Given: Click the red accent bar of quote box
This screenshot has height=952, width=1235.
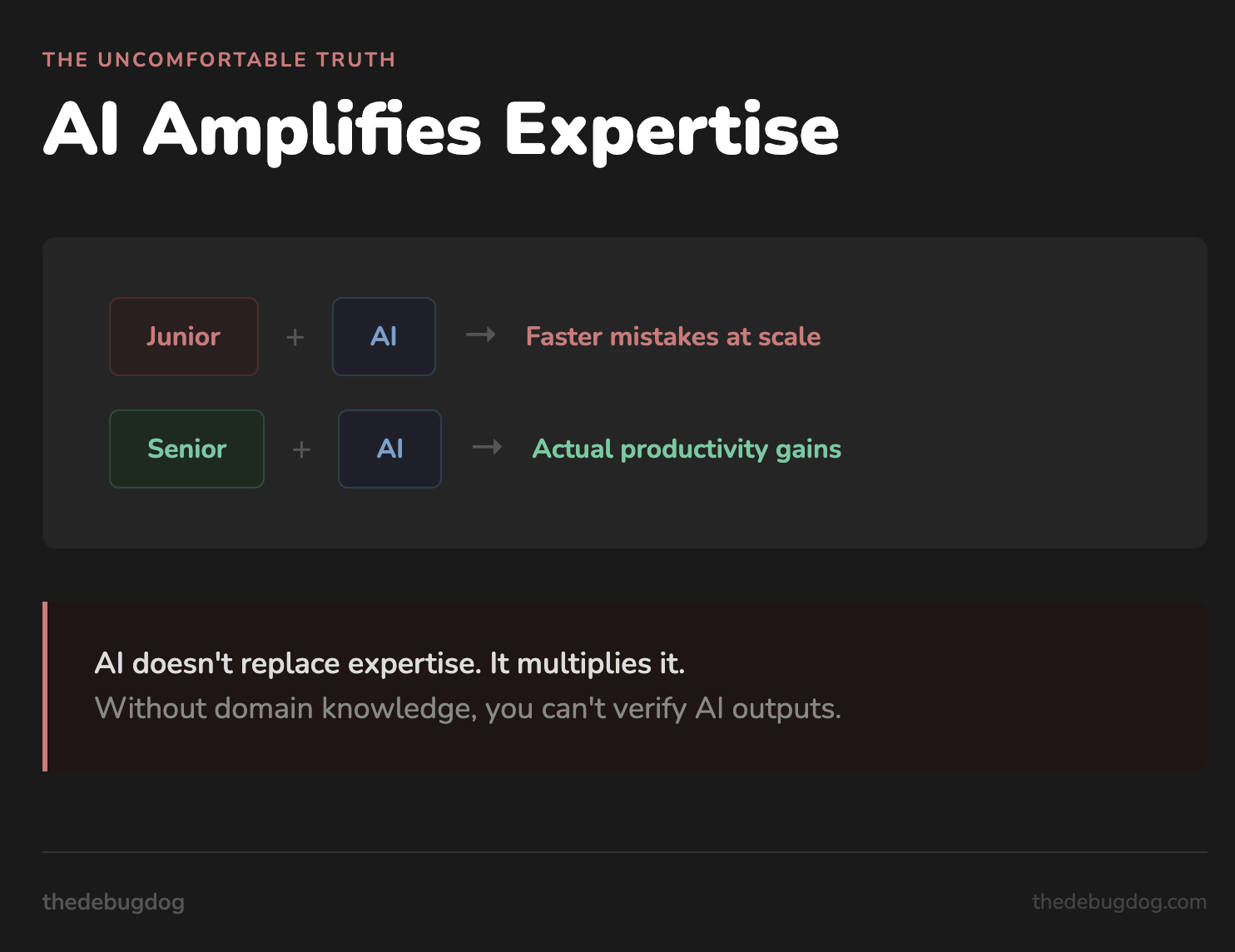Looking at the screenshot, I should point(45,687).
